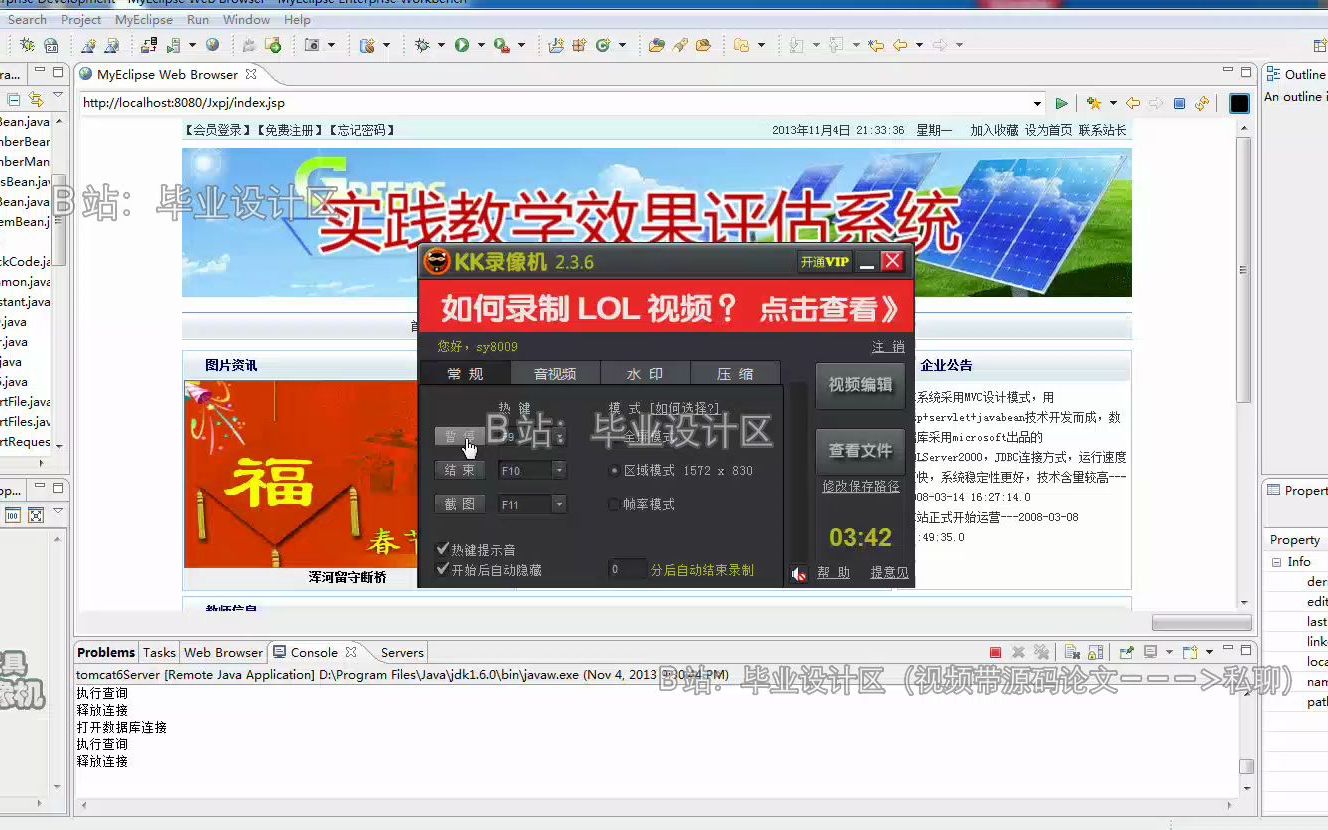Click the globe web browser icon in the toolbar

pyautogui.click(x=213, y=45)
